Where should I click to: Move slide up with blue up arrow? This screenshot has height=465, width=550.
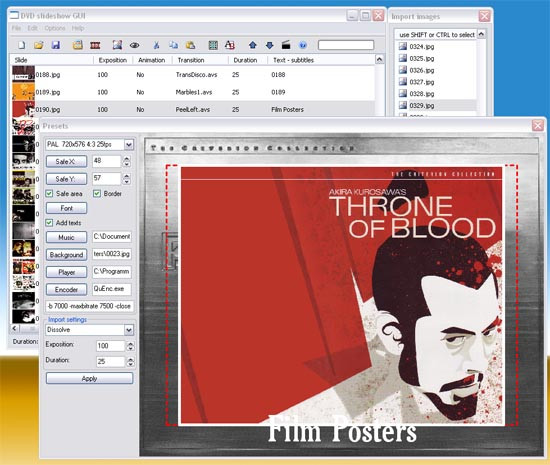click(252, 45)
